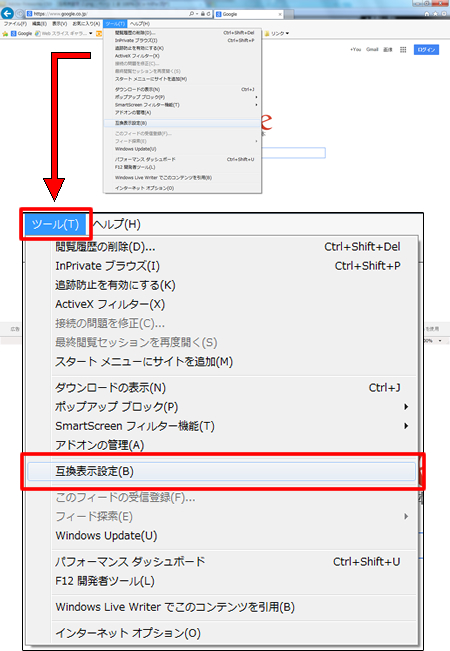Select 互換表示設定(B) in the enlarged menu
The height and width of the screenshot is (651, 450).
coord(222,471)
